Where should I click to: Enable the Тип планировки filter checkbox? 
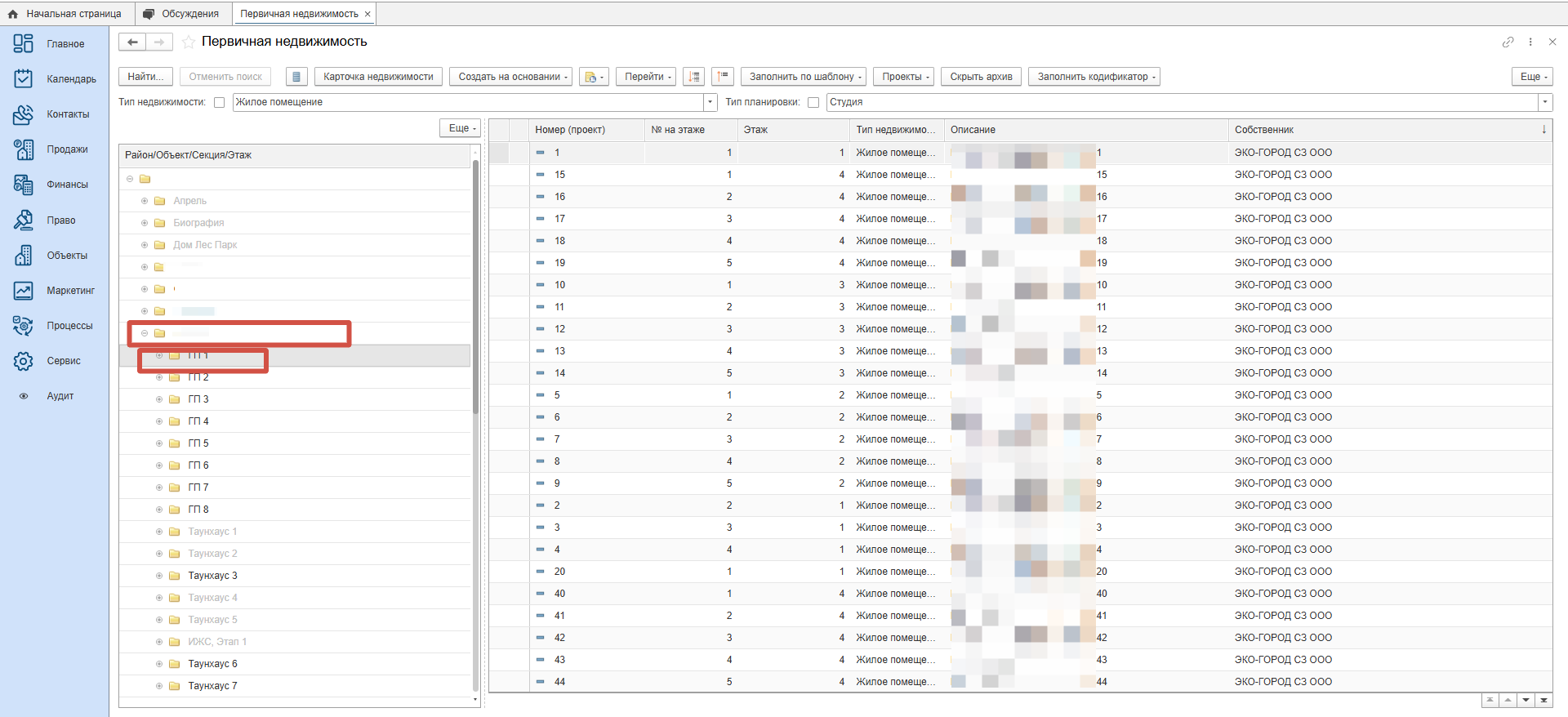pyautogui.click(x=813, y=102)
